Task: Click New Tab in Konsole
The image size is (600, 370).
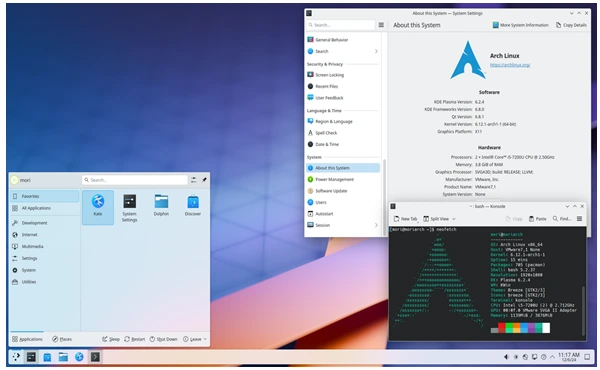Action: 405,218
